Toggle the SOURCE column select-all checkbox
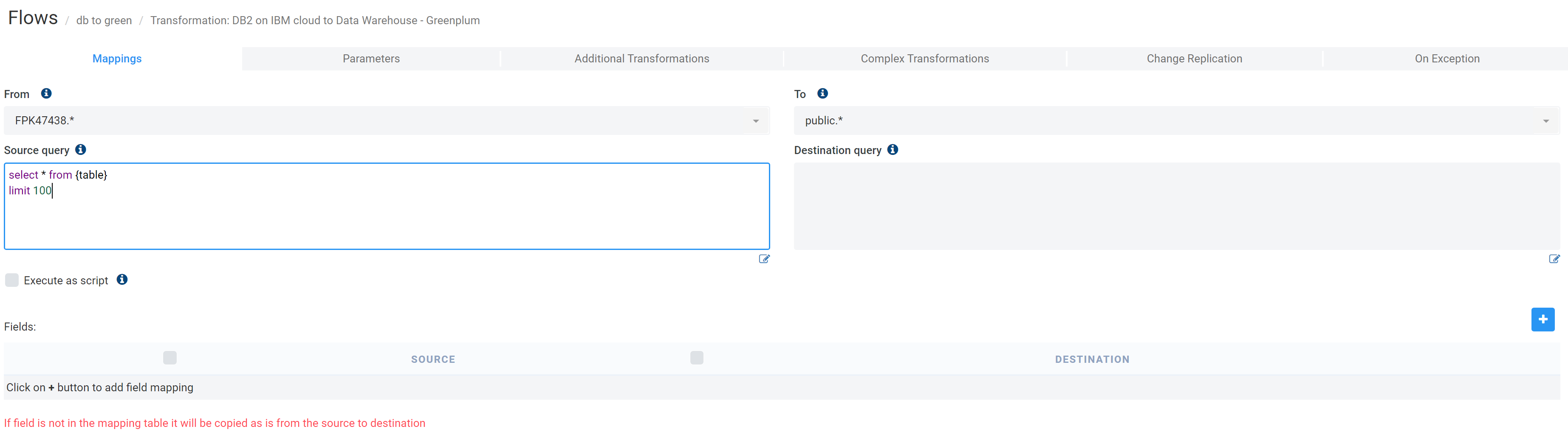1568x432 pixels. point(170,358)
